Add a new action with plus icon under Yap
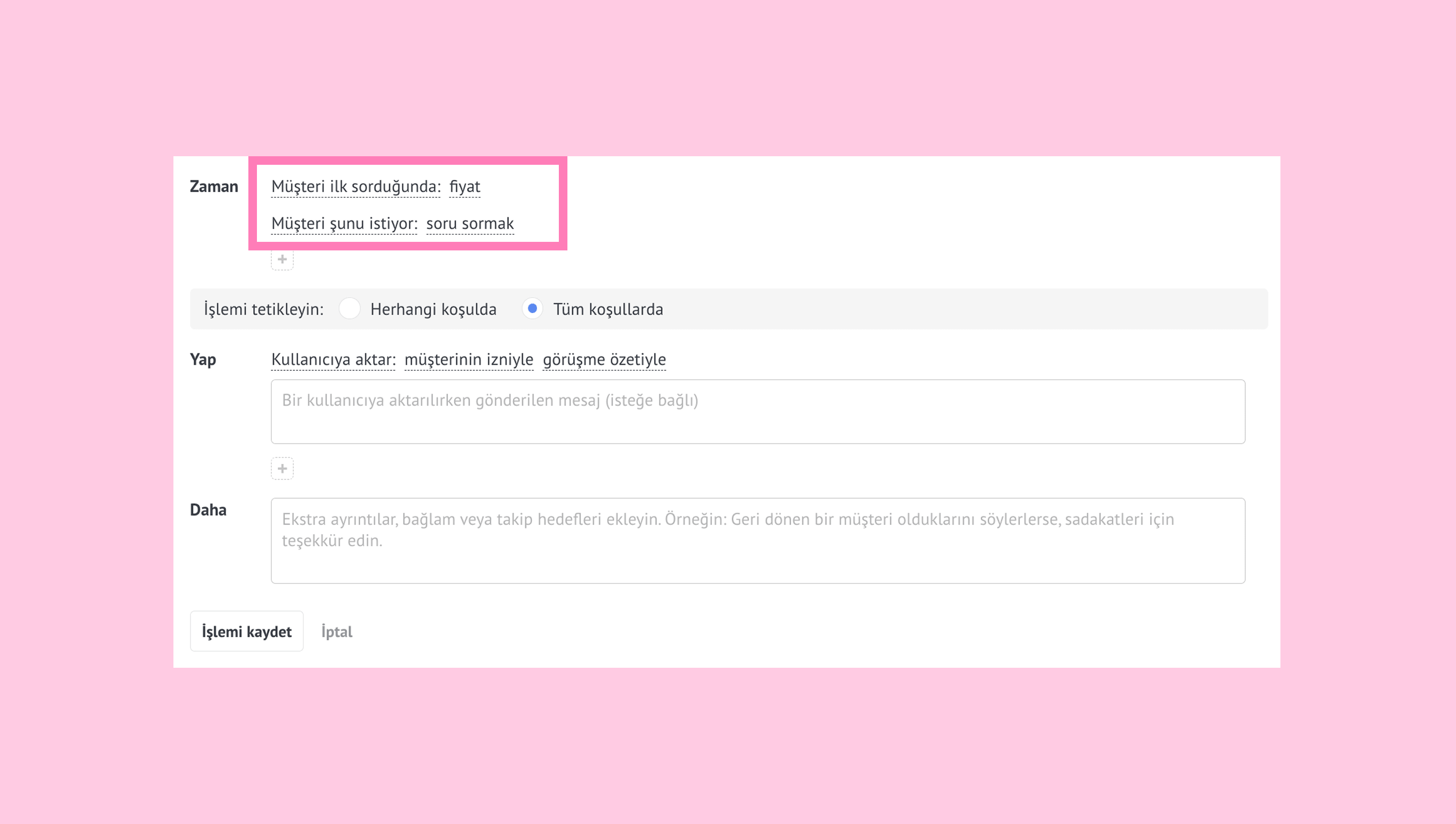The height and width of the screenshot is (824, 1456). (282, 469)
